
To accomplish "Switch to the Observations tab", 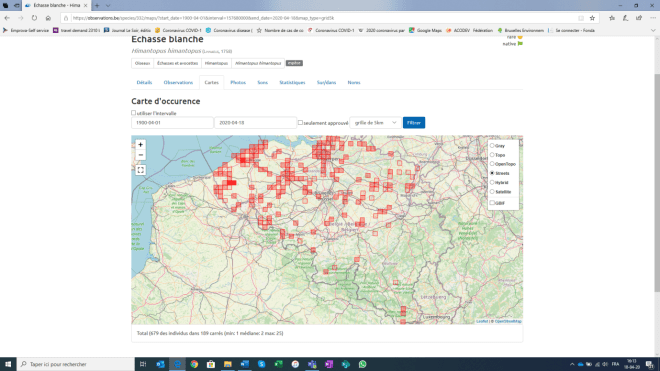I will point(178,83).
